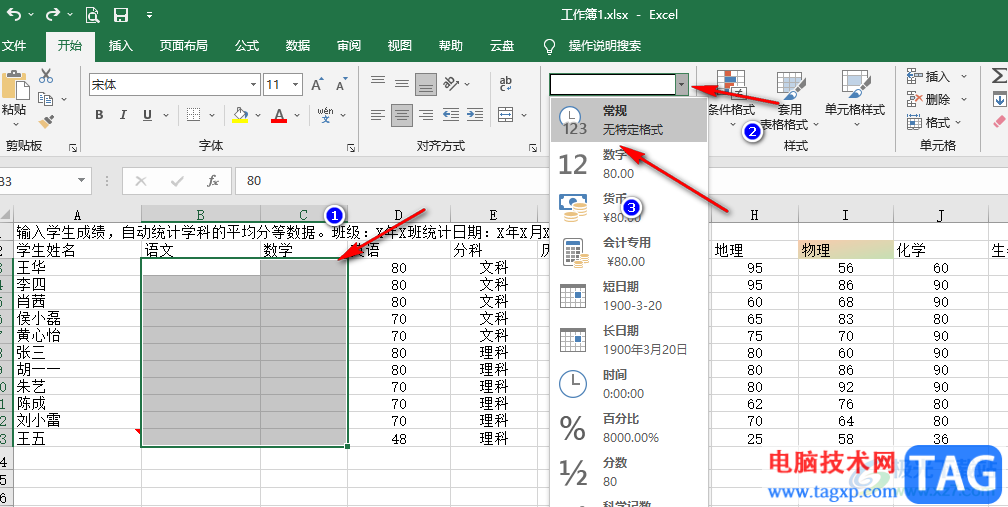
Task: Toggle Wrap Text icon
Action: 505,84
